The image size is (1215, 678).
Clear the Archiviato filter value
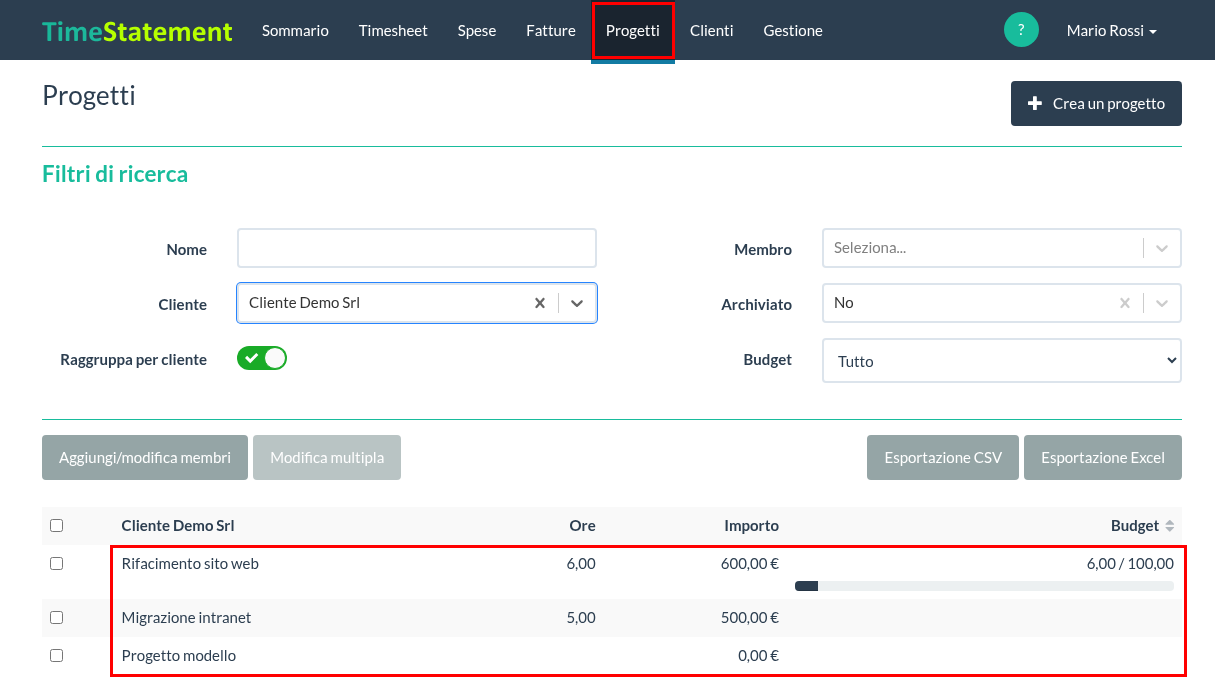point(1125,303)
